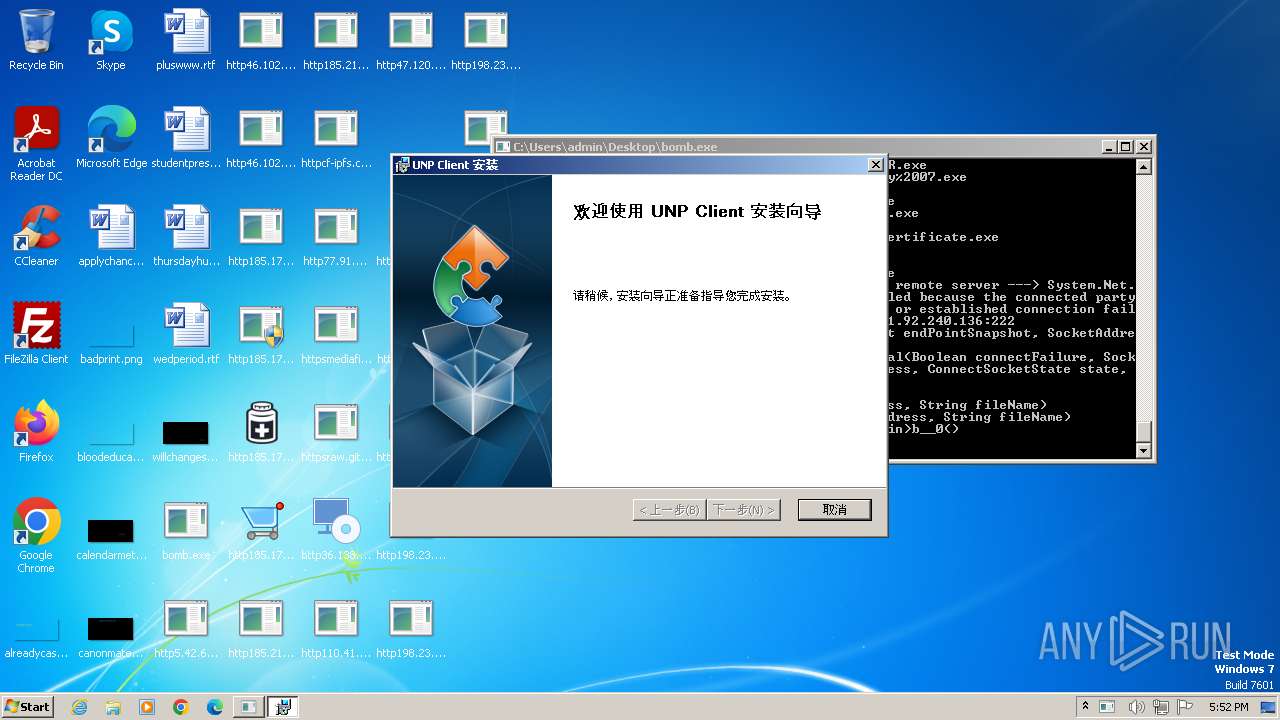Viewport: 1280px width, 720px height.
Task: Switch to the installer taskbar button
Action: [283, 707]
